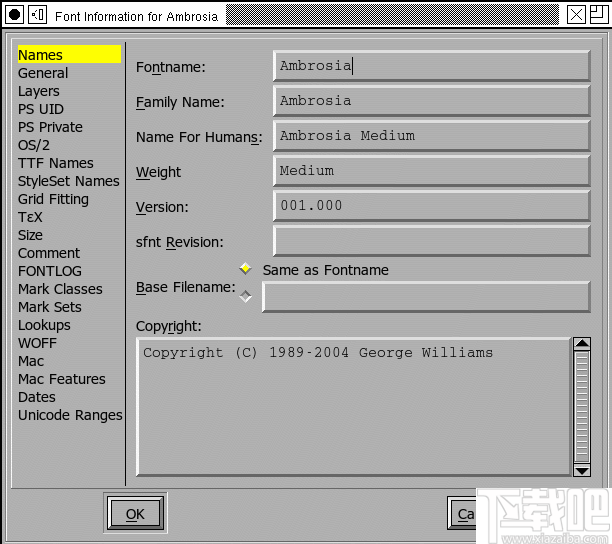Open Mac Features section
The image size is (612, 544).
(62, 379)
